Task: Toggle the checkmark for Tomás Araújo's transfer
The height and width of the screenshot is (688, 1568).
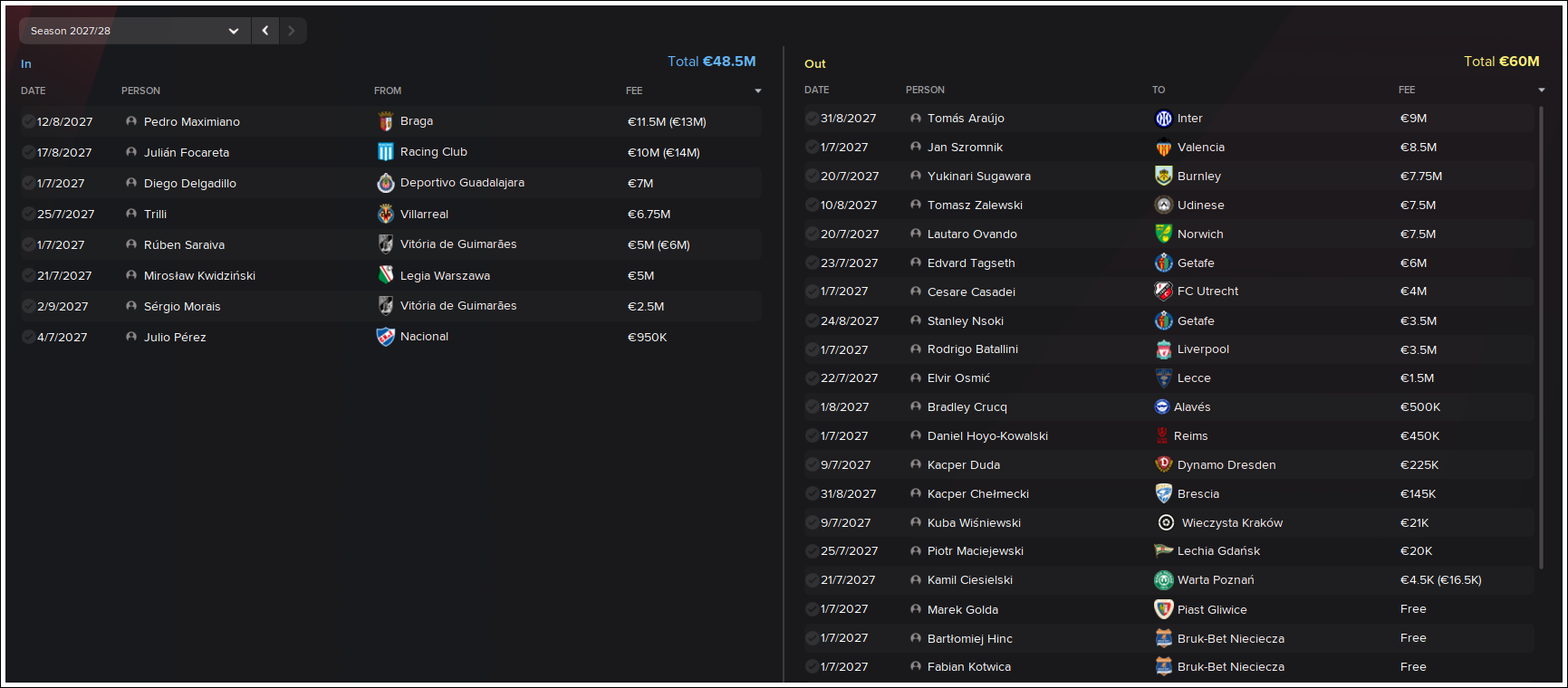Action: pyautogui.click(x=813, y=119)
